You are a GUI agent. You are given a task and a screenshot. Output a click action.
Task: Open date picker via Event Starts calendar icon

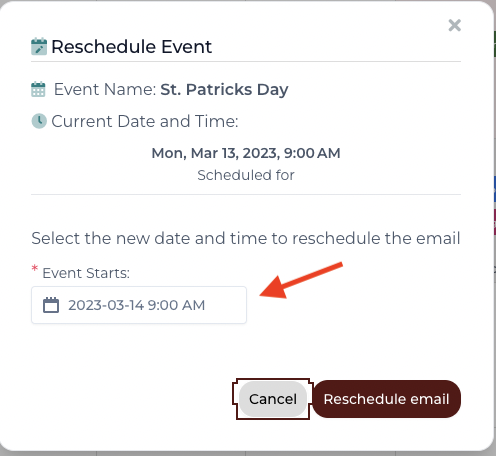pos(51,305)
